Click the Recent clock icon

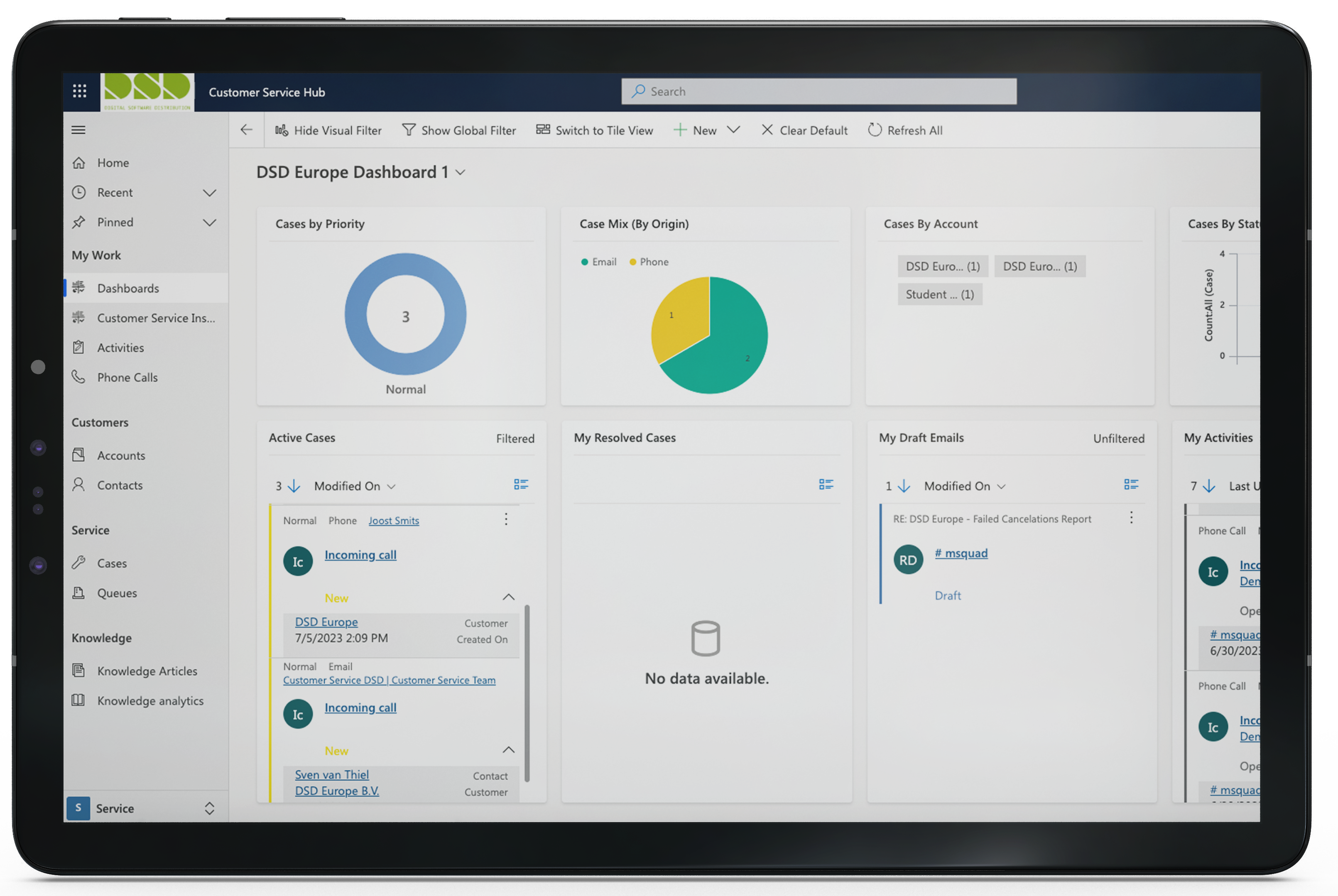[79, 193]
